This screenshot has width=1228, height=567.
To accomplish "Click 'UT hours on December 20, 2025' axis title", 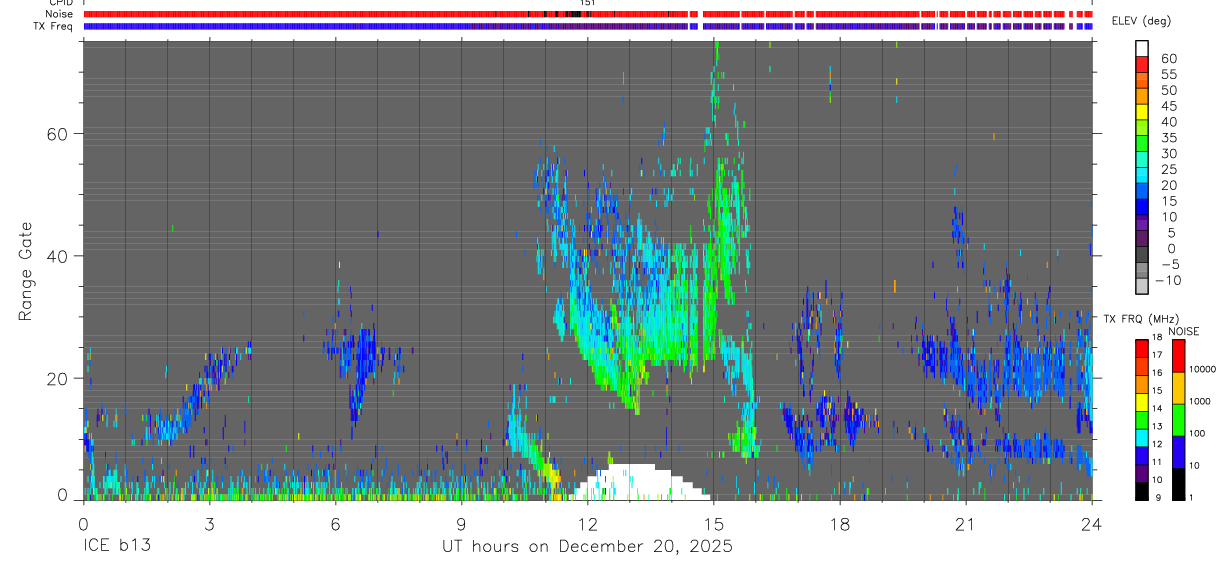I will [x=588, y=547].
